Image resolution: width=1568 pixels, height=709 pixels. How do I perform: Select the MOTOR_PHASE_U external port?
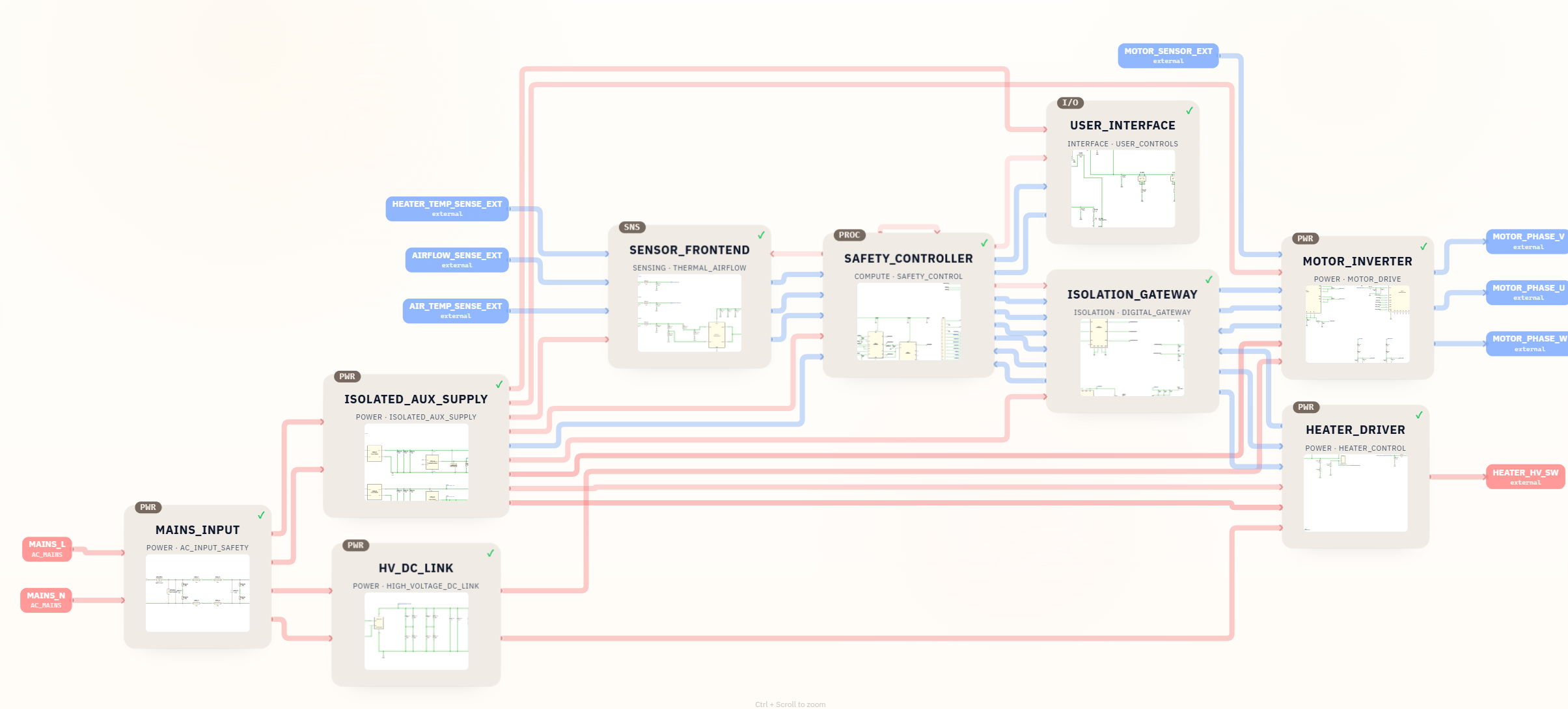tap(1528, 293)
